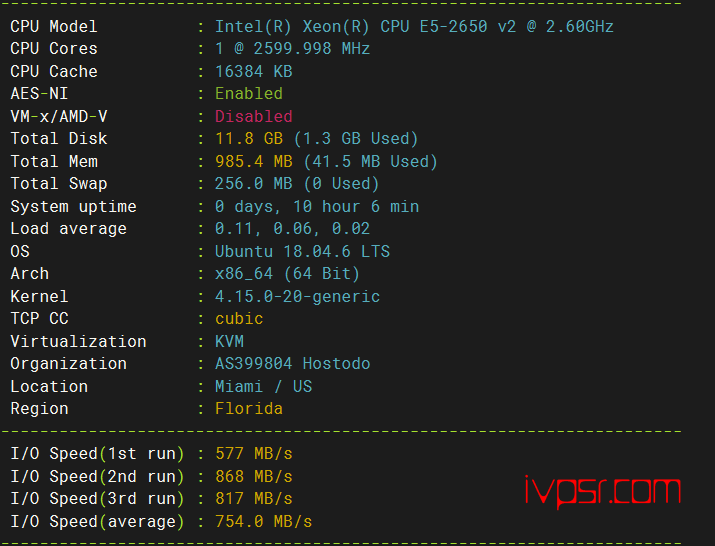Viewport: 715px width, 546px height.
Task: Click the 'I/O Speed(1st run)' label
Action: pyautogui.click(x=98, y=453)
